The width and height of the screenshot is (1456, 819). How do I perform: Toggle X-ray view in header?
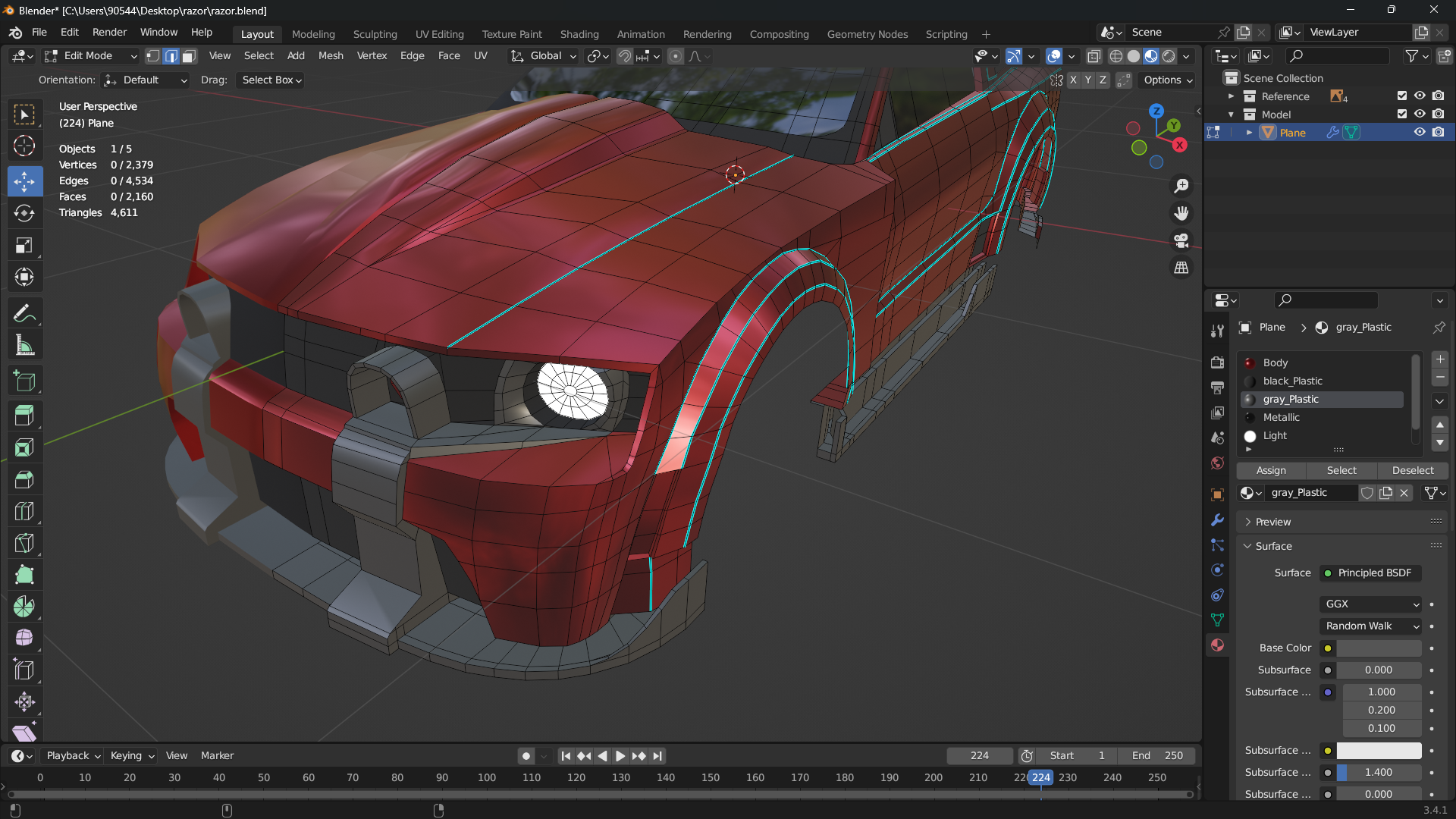pyautogui.click(x=1094, y=56)
